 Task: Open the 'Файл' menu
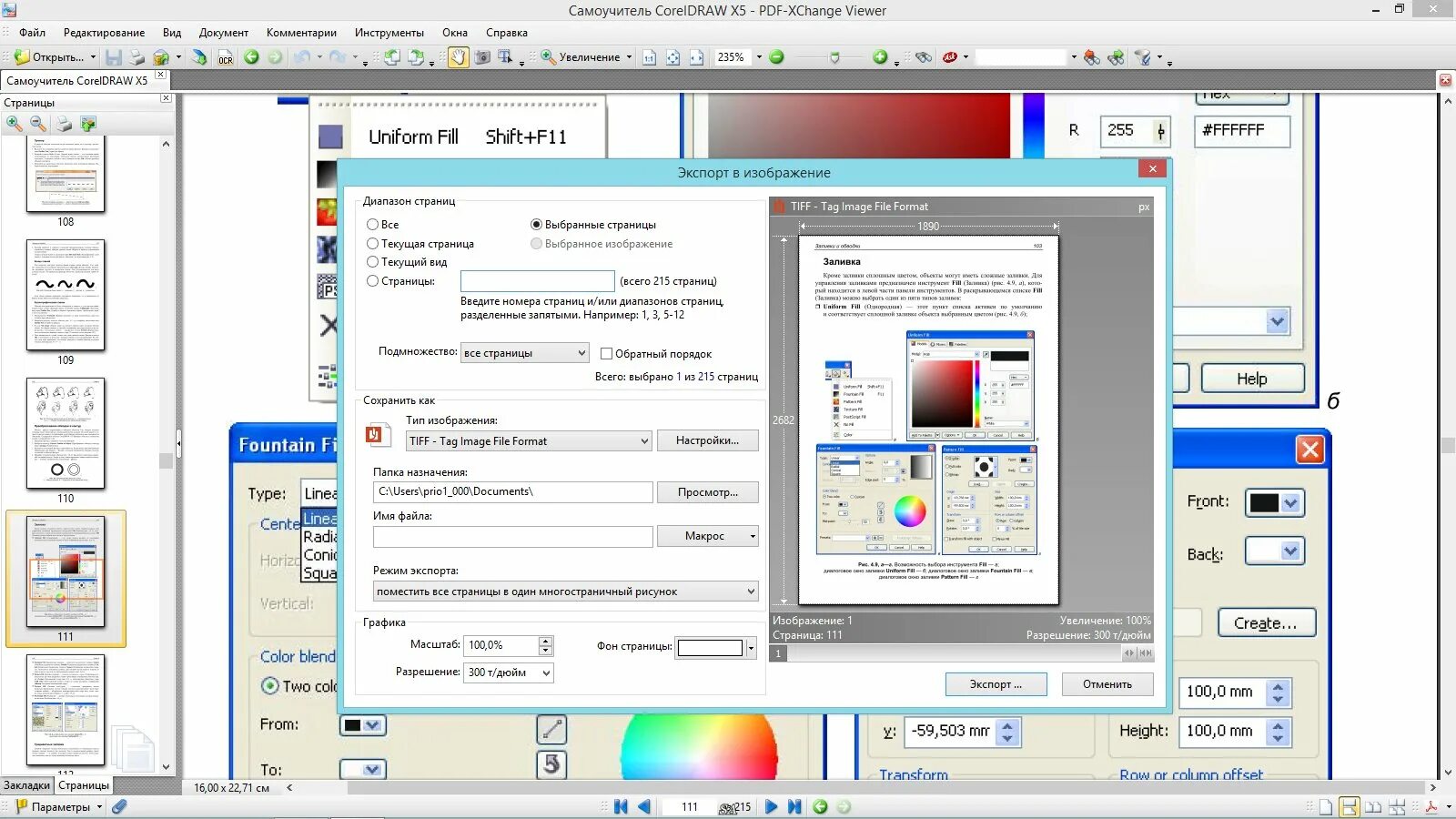click(x=32, y=33)
